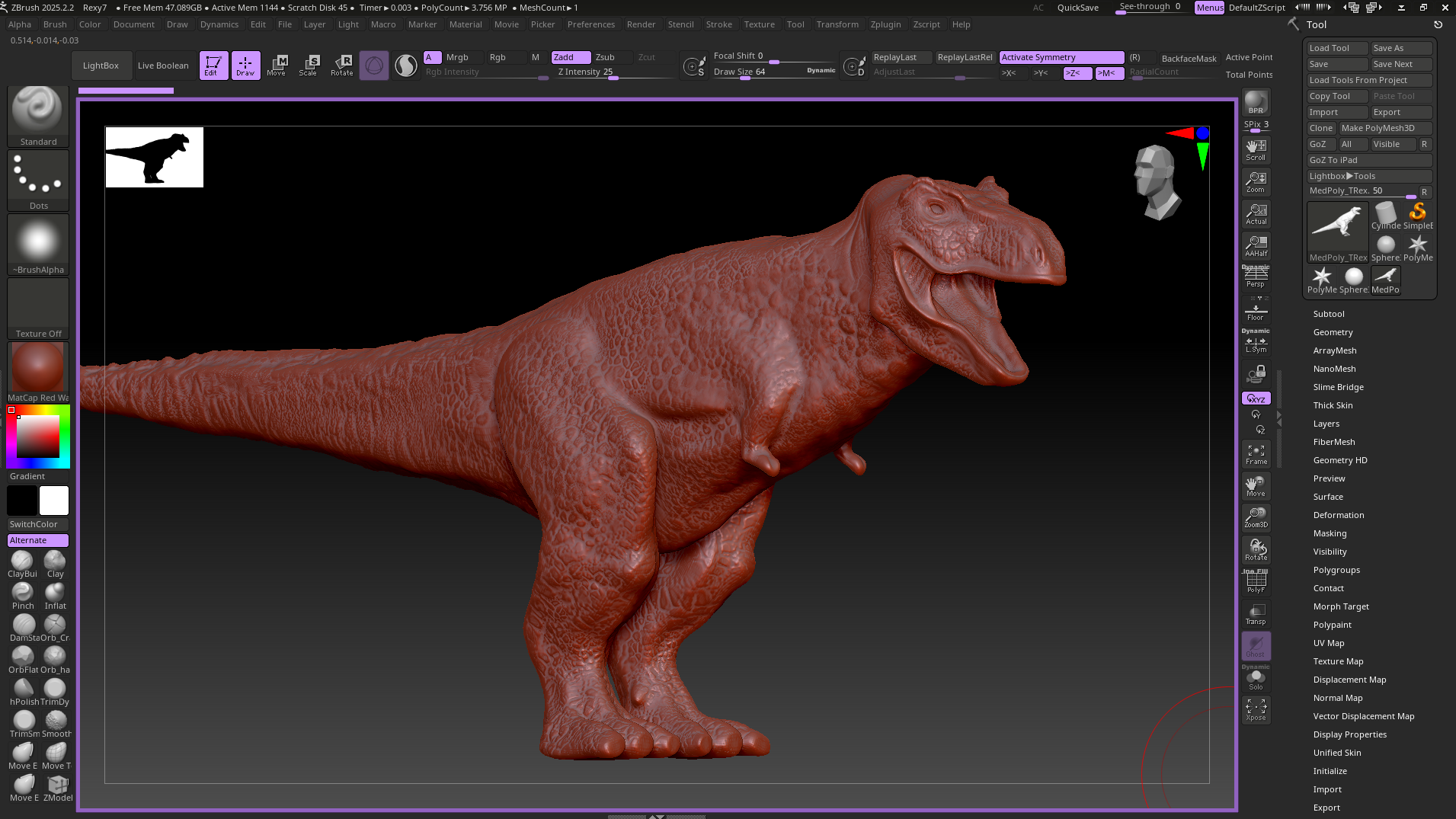Toggle the L.Sym local symmetry button

pyautogui.click(x=1256, y=341)
